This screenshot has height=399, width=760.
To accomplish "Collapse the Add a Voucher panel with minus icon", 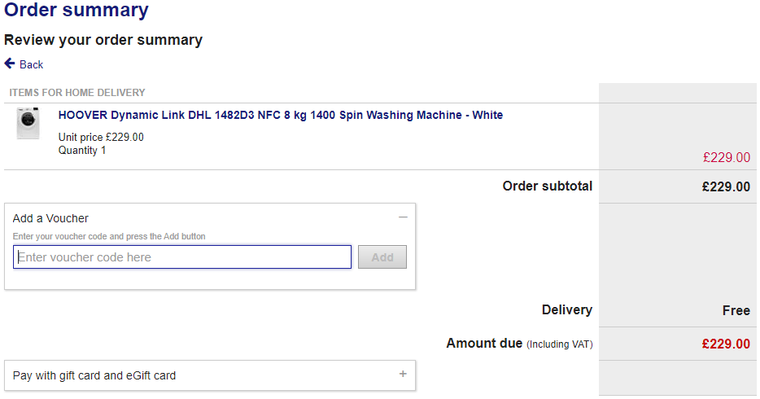I will [403, 217].
